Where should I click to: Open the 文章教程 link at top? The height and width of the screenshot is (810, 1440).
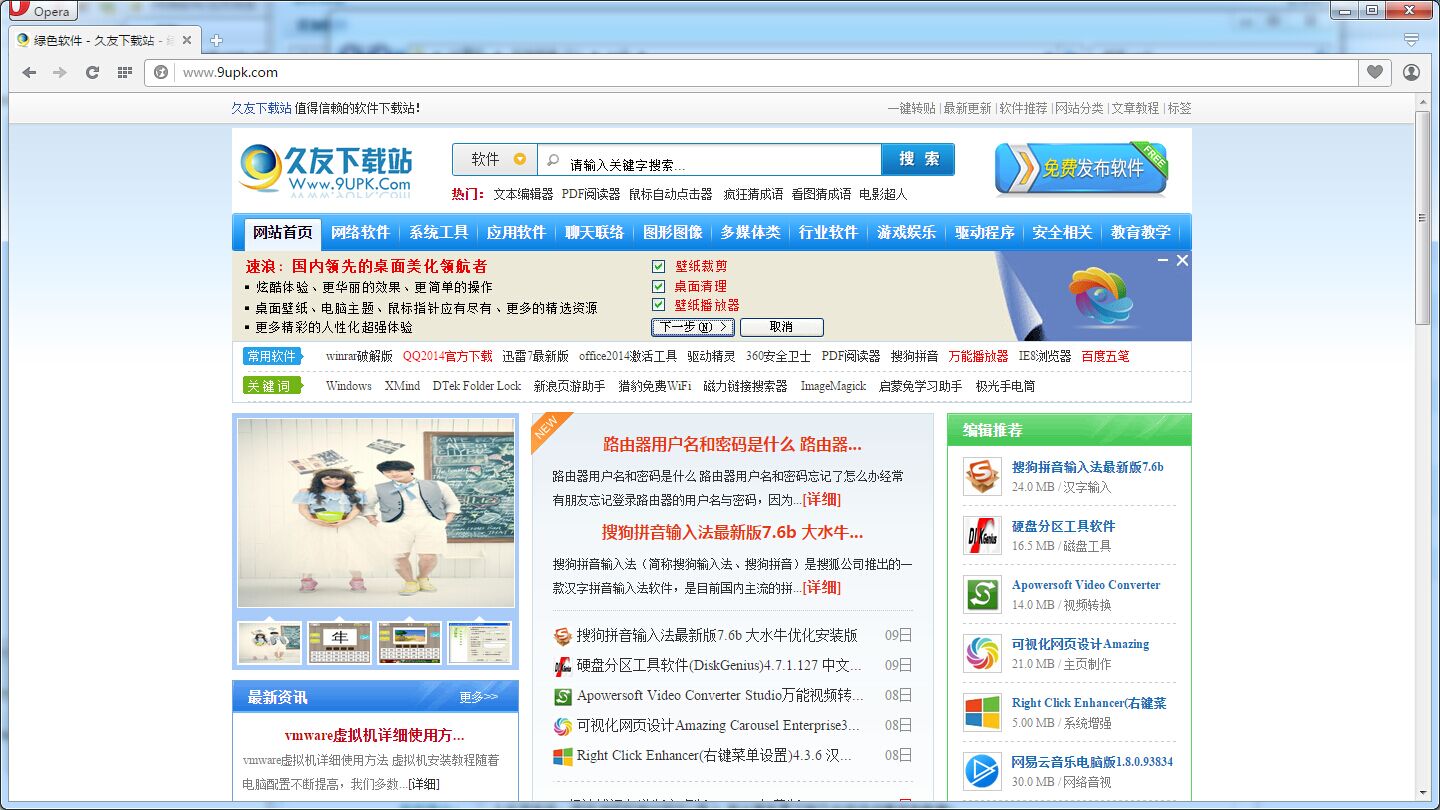pyautogui.click(x=1135, y=108)
